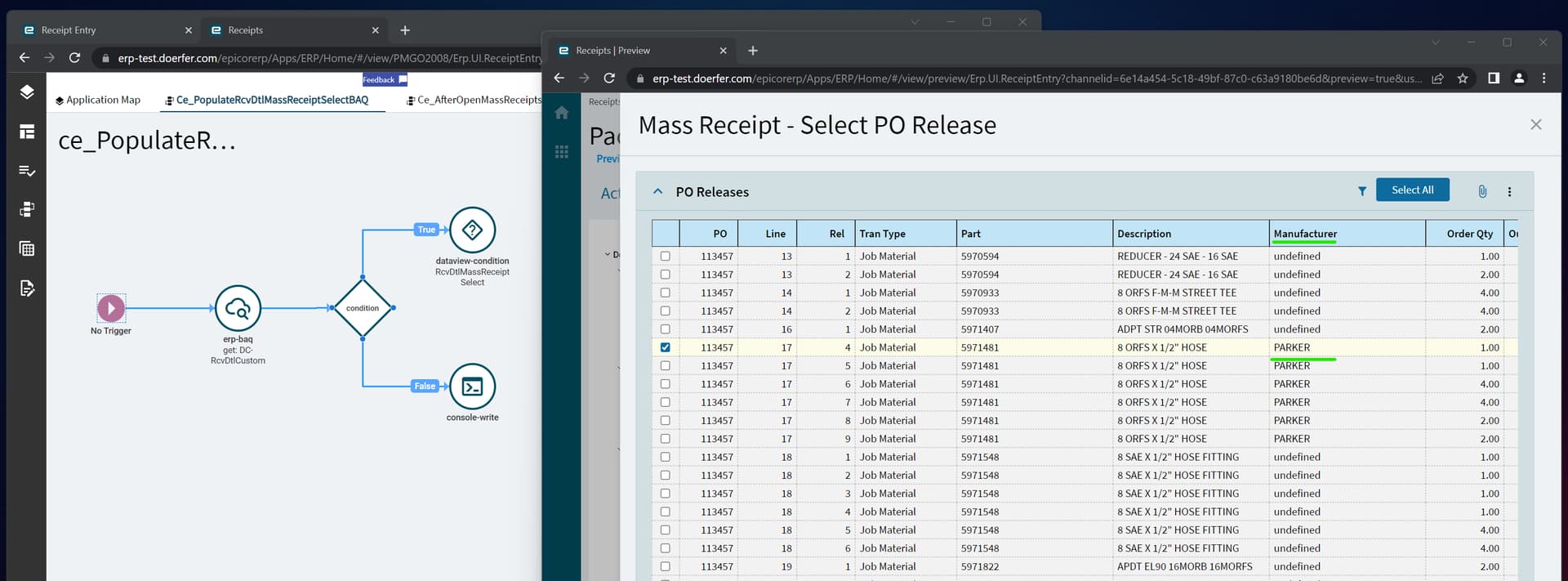Click the filter icon in PO Releases
The image size is (1568, 581).
tap(1362, 191)
